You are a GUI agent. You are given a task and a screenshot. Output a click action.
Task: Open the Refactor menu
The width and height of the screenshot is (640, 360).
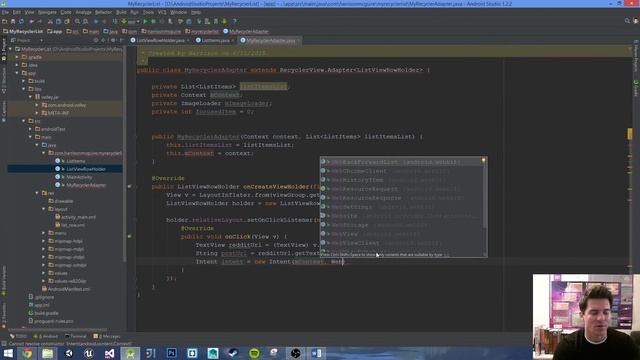click(x=103, y=12)
